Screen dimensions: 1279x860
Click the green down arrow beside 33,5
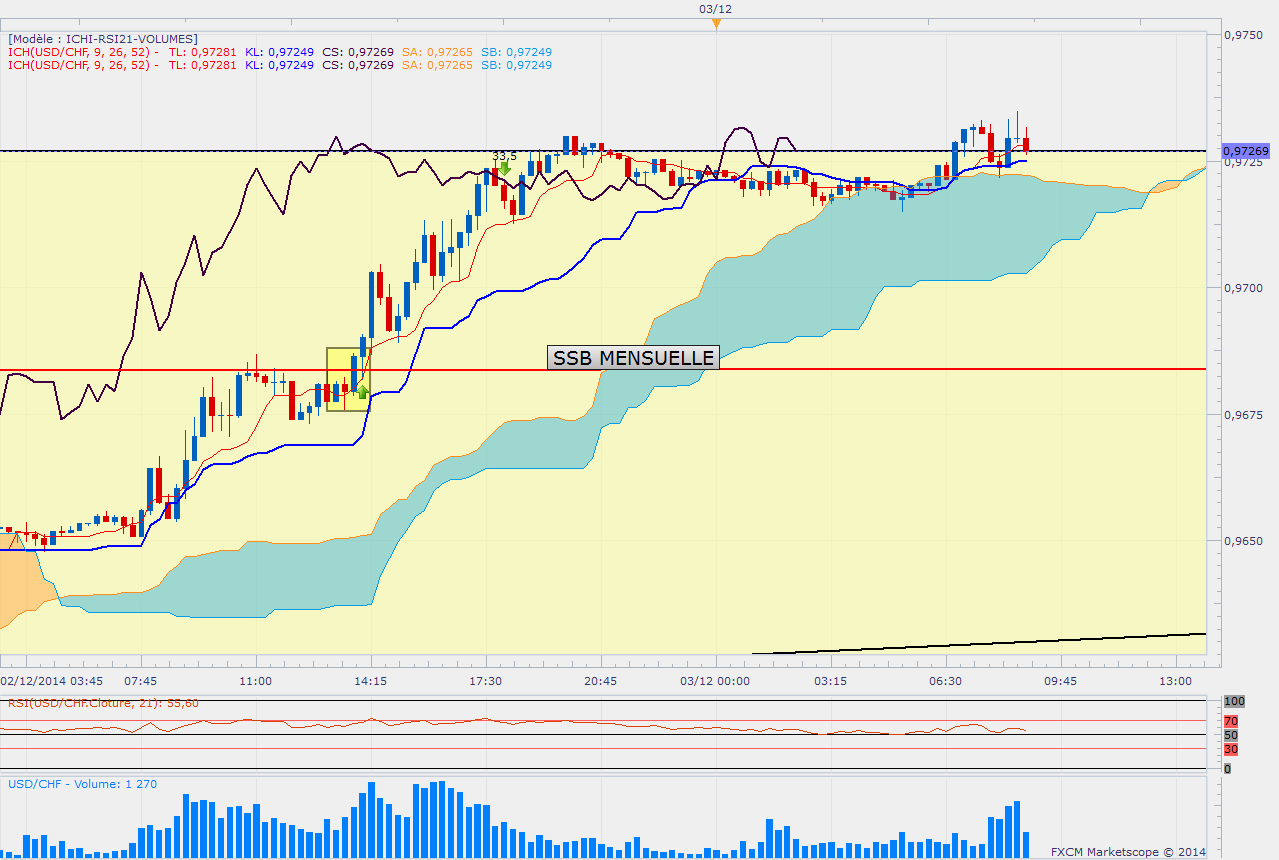pyautogui.click(x=506, y=168)
